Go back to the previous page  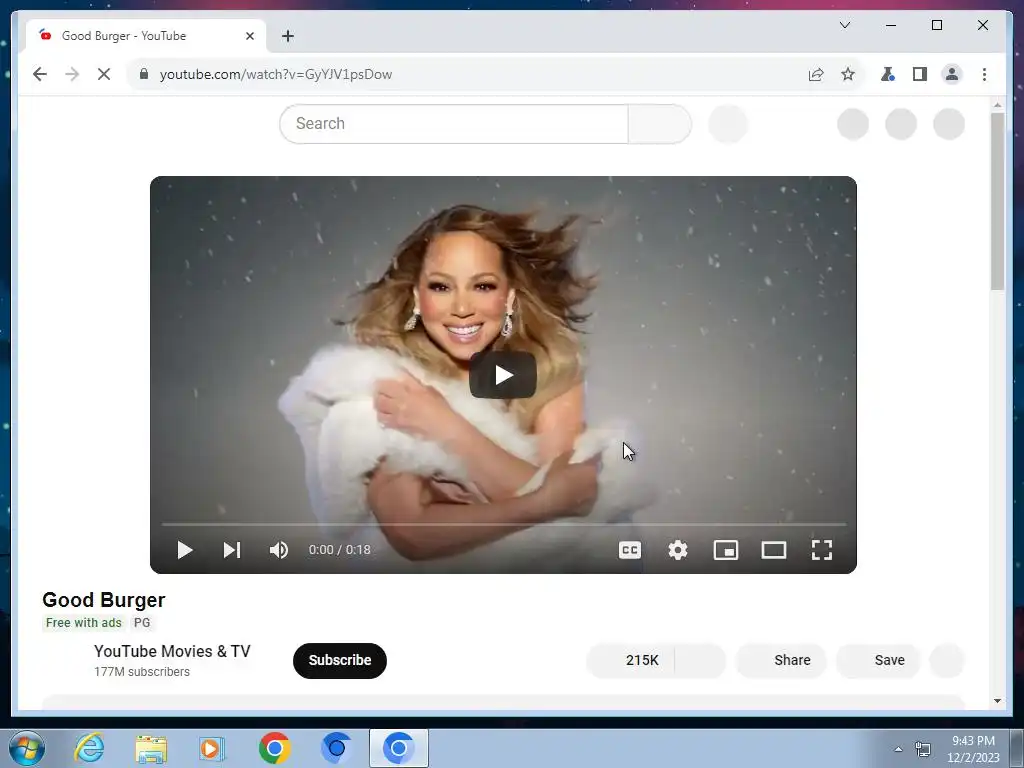(x=40, y=74)
